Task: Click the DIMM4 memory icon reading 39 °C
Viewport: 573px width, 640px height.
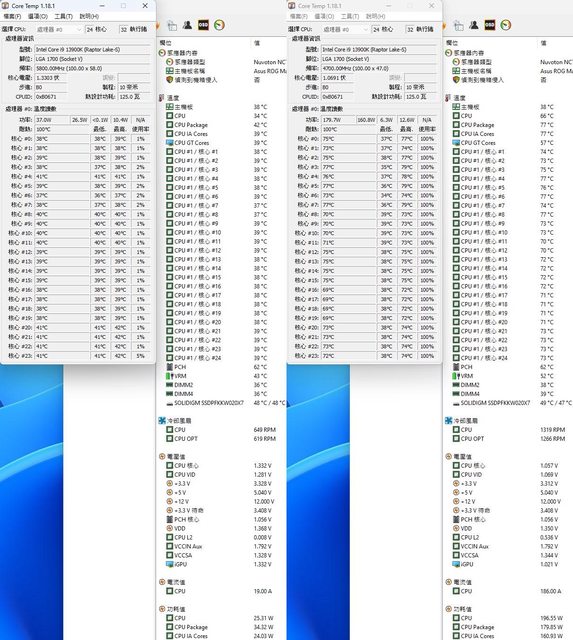Action: tap(456, 394)
